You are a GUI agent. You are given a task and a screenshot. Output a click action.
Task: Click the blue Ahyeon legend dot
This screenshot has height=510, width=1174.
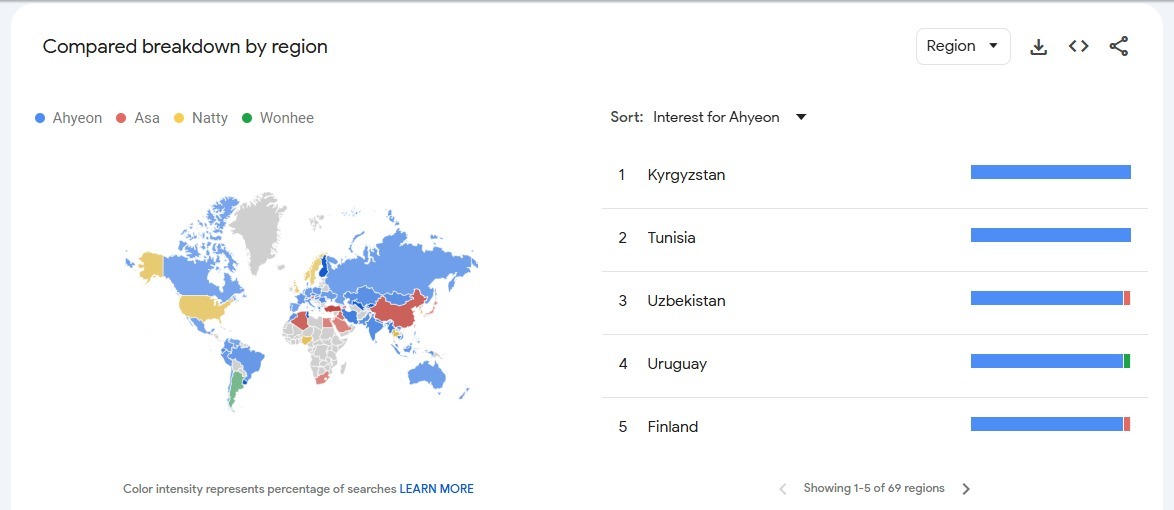point(40,118)
